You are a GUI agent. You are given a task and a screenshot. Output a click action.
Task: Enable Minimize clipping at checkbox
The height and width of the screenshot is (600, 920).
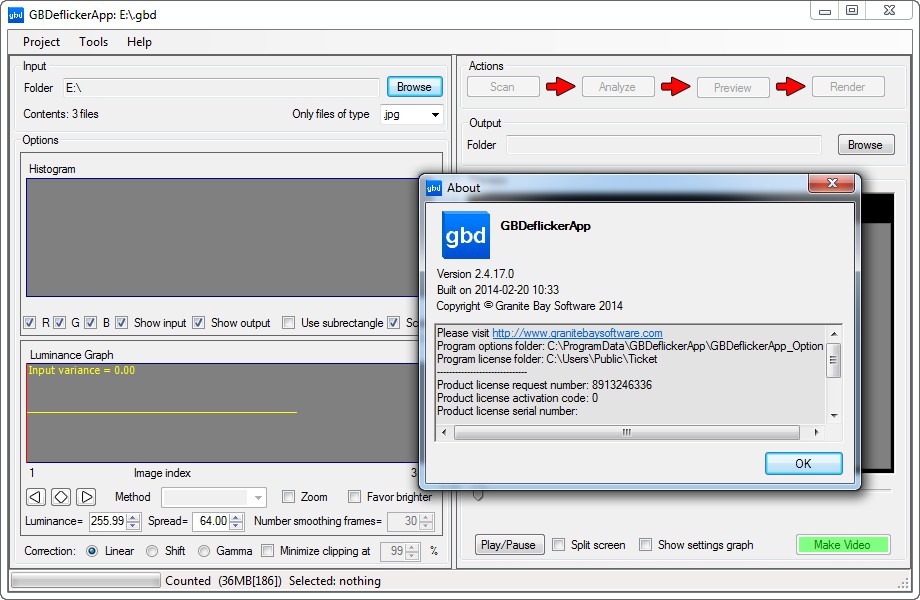(268, 551)
